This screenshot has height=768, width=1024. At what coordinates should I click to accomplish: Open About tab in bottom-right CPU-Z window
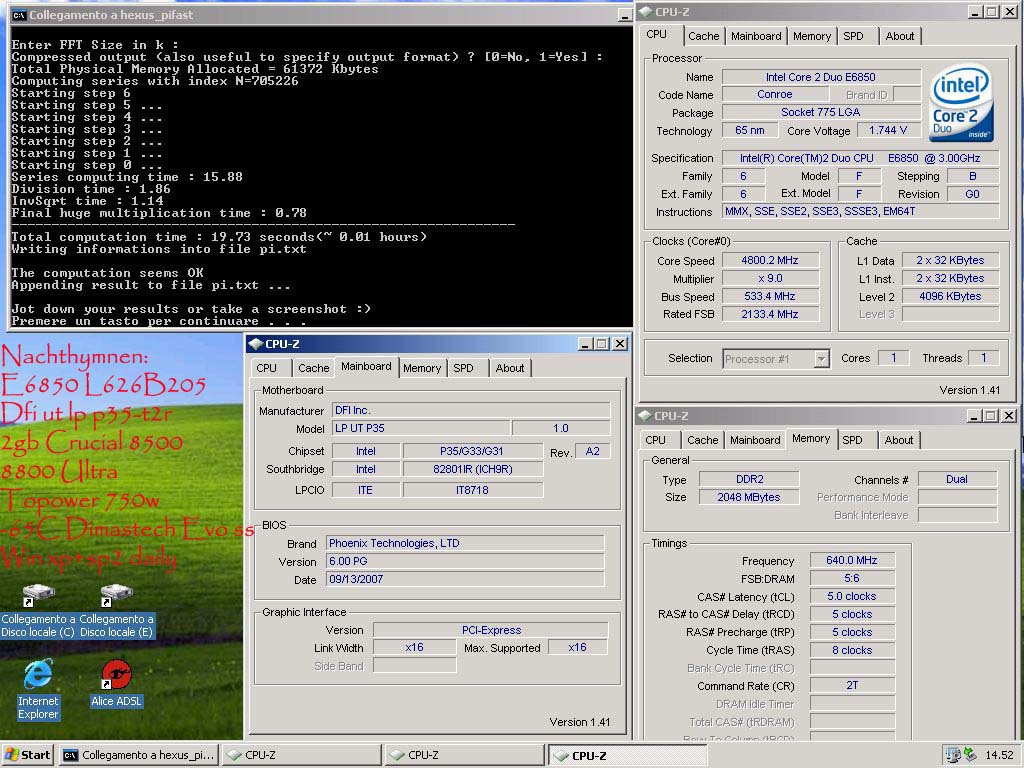click(899, 440)
